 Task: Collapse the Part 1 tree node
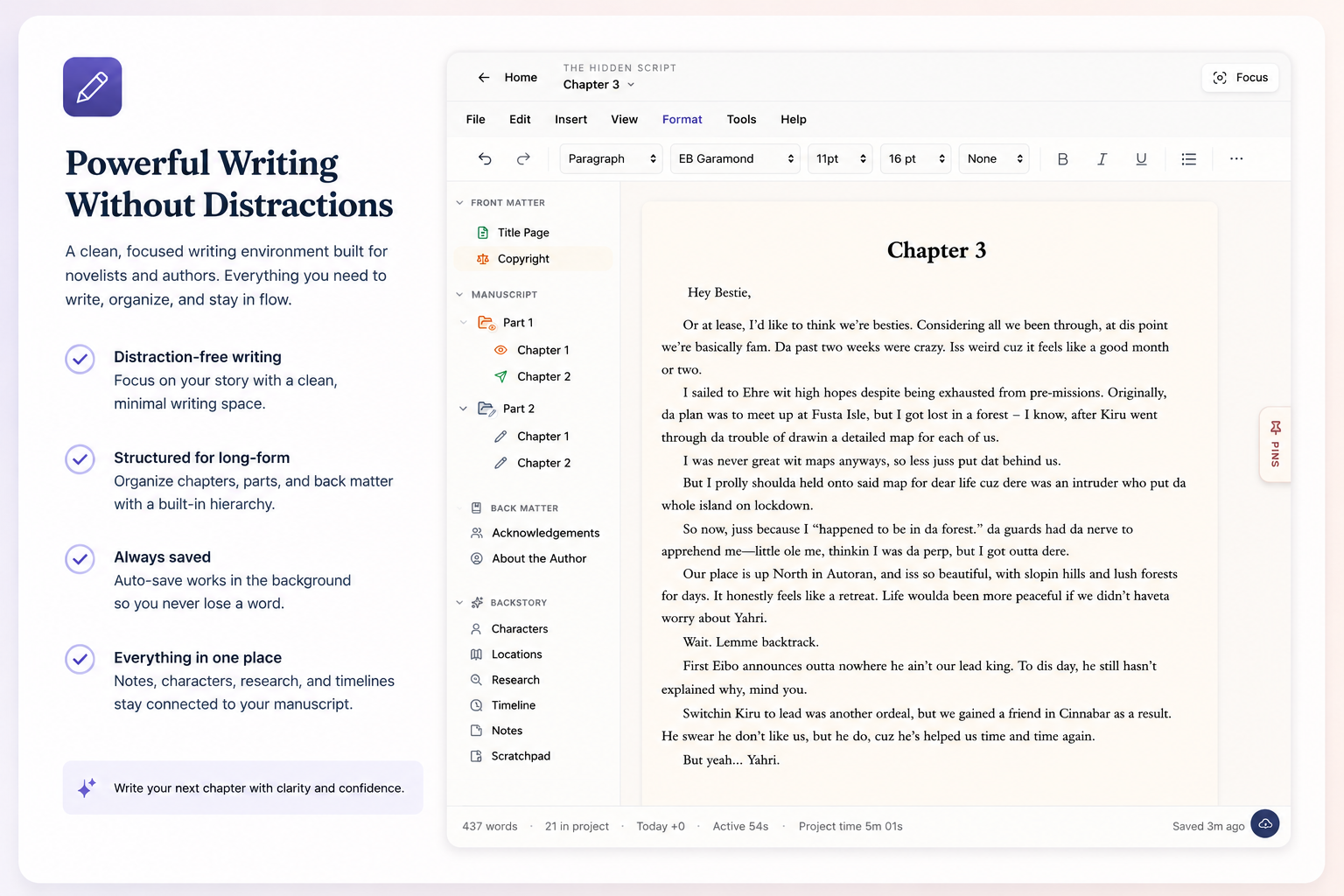[x=463, y=323]
